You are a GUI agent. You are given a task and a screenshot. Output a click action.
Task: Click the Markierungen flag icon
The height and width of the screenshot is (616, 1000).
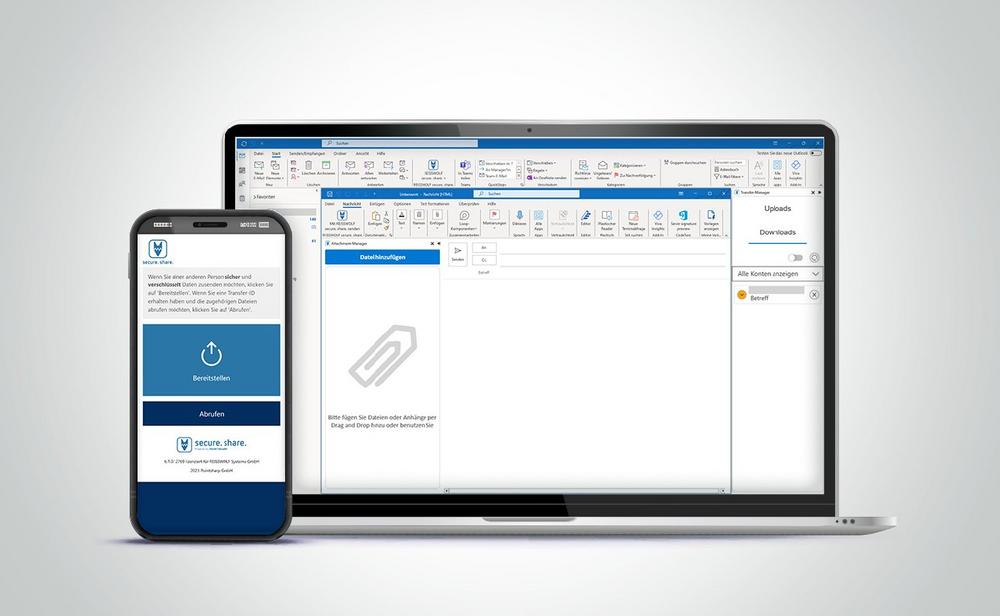point(494,216)
